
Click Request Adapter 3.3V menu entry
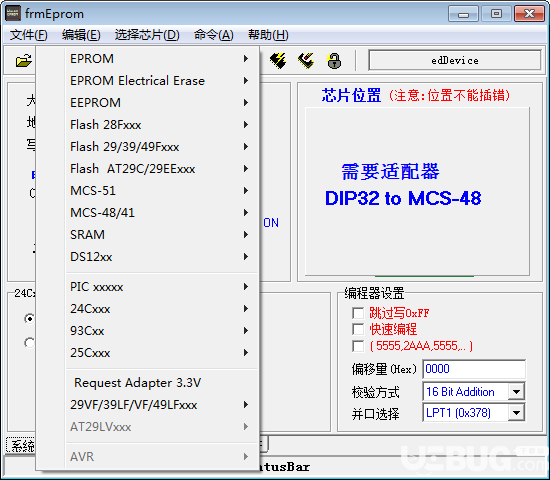click(x=161, y=382)
